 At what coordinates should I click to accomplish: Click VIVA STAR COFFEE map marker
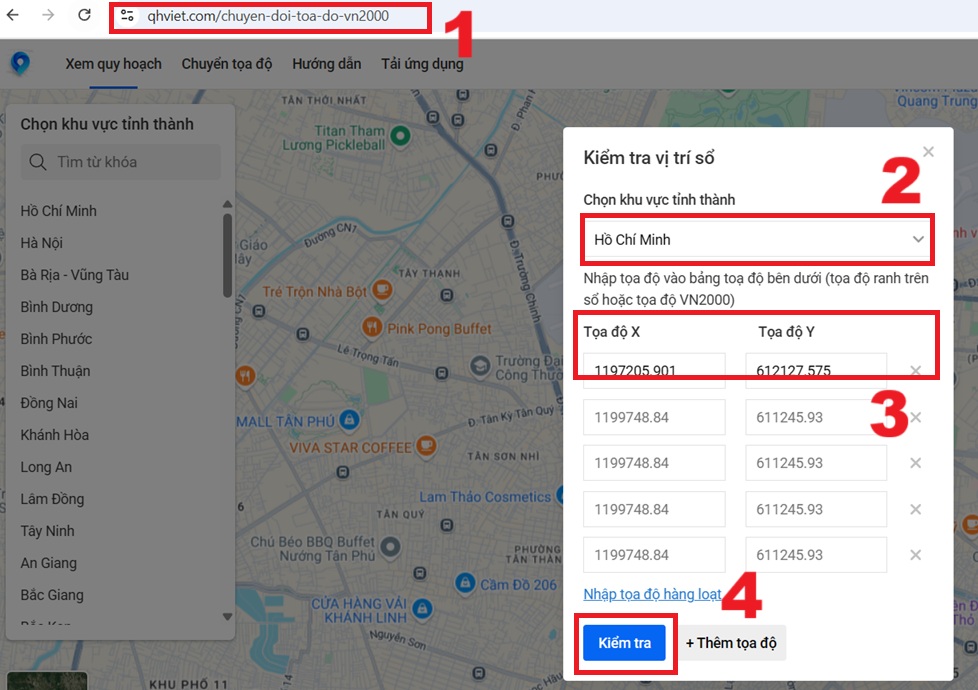tap(426, 445)
